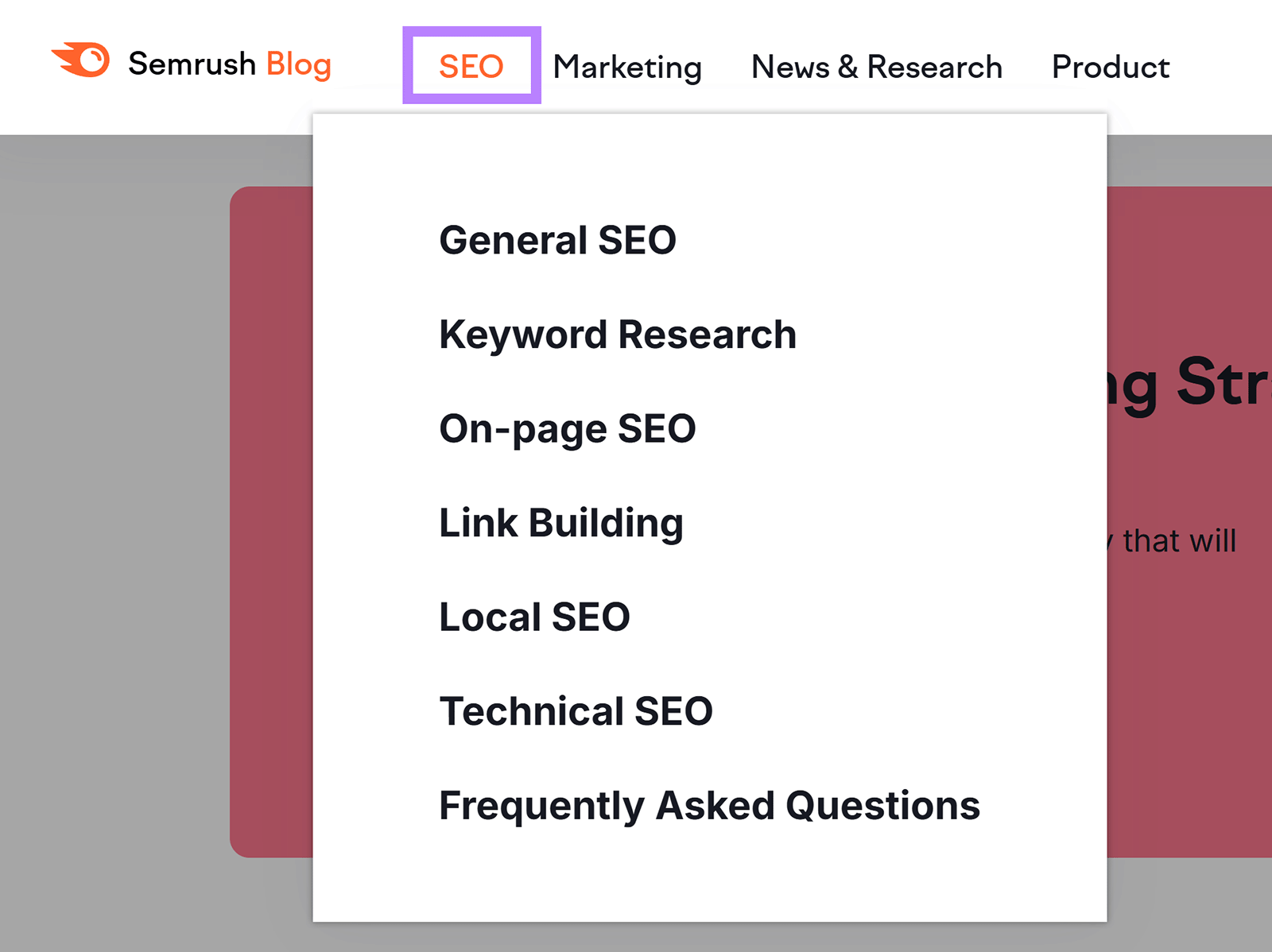Image resolution: width=1272 pixels, height=952 pixels.
Task: Select Technical SEO from the list
Action: coord(576,710)
